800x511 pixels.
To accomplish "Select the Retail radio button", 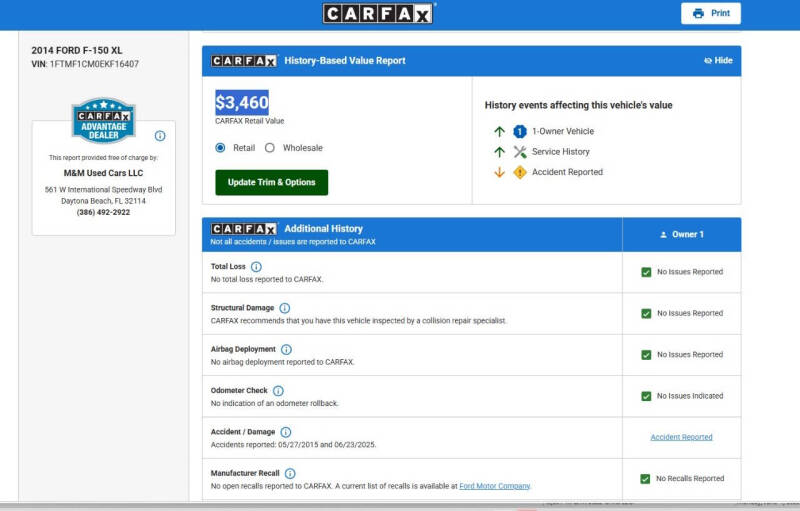I will 220,148.
